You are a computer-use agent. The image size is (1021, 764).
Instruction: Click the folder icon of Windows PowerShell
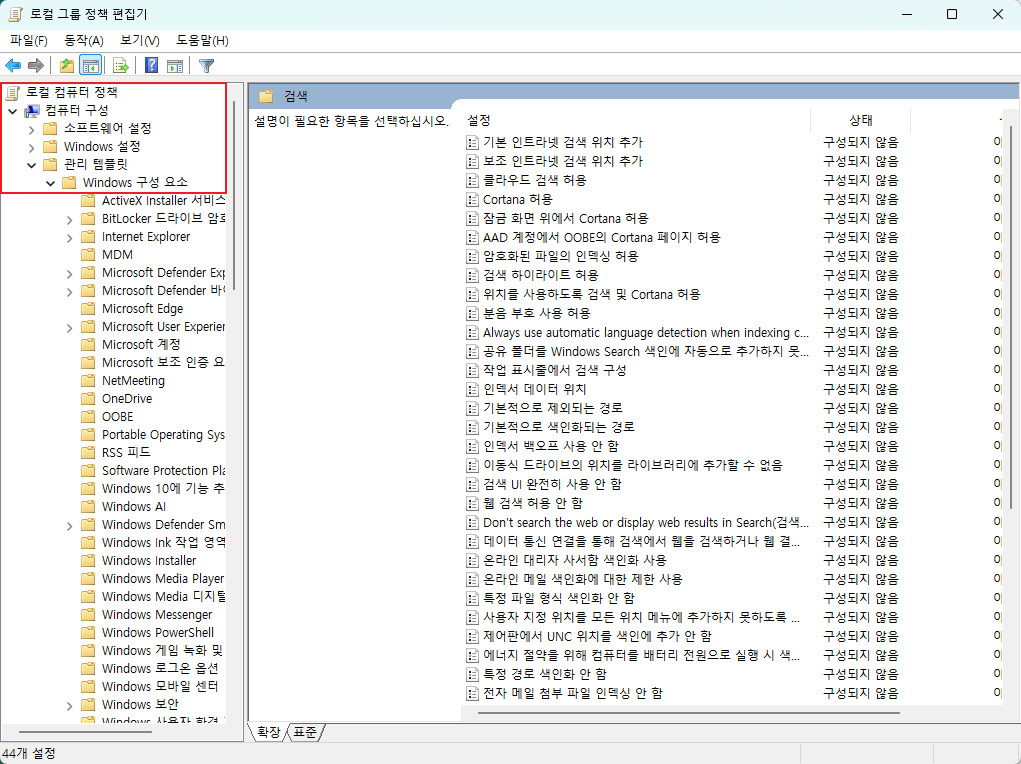88,632
